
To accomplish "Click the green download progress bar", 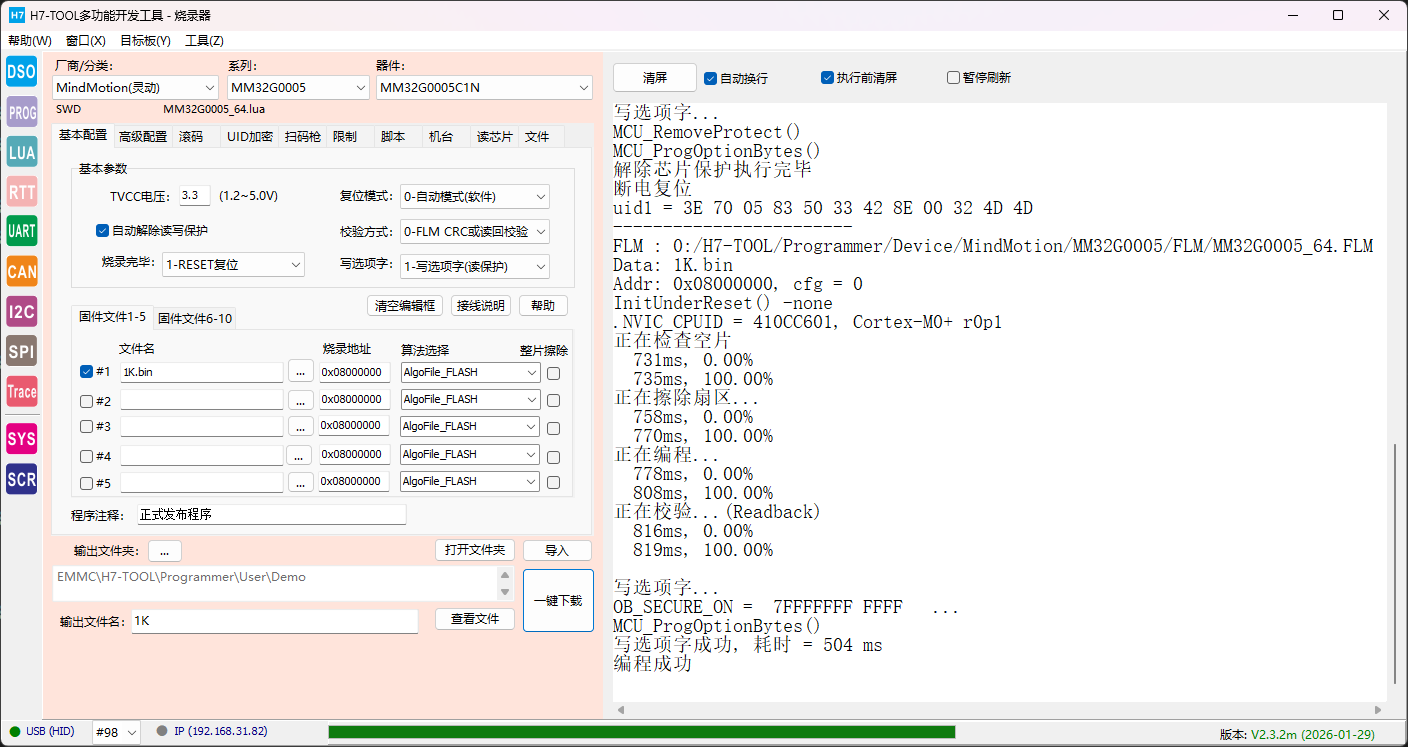I will [x=641, y=732].
